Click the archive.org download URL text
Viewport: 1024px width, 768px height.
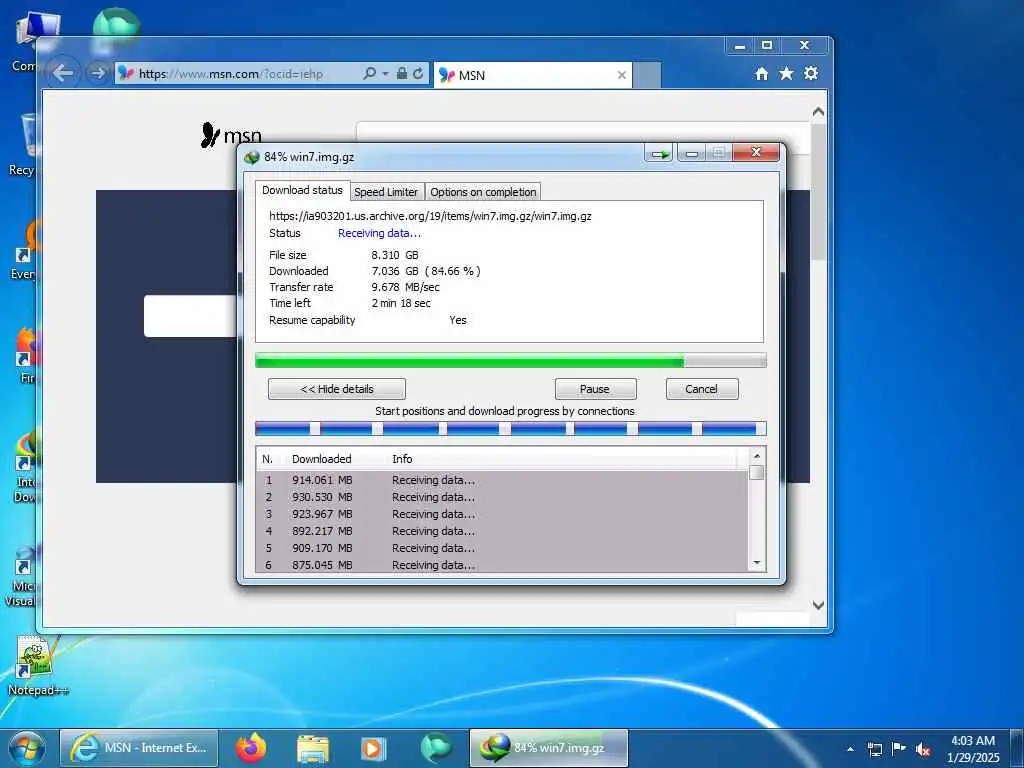coord(430,216)
